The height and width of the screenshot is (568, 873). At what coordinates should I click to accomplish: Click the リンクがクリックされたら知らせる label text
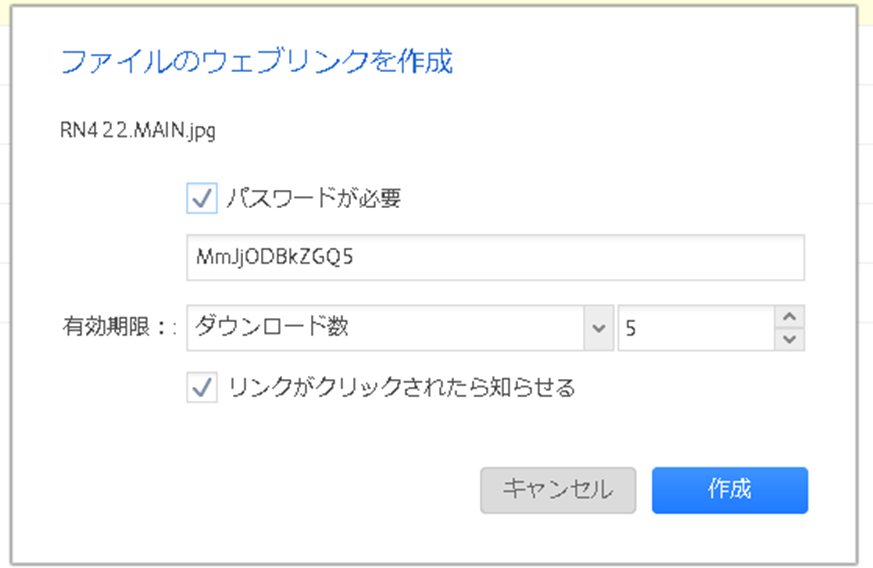[x=401, y=387]
